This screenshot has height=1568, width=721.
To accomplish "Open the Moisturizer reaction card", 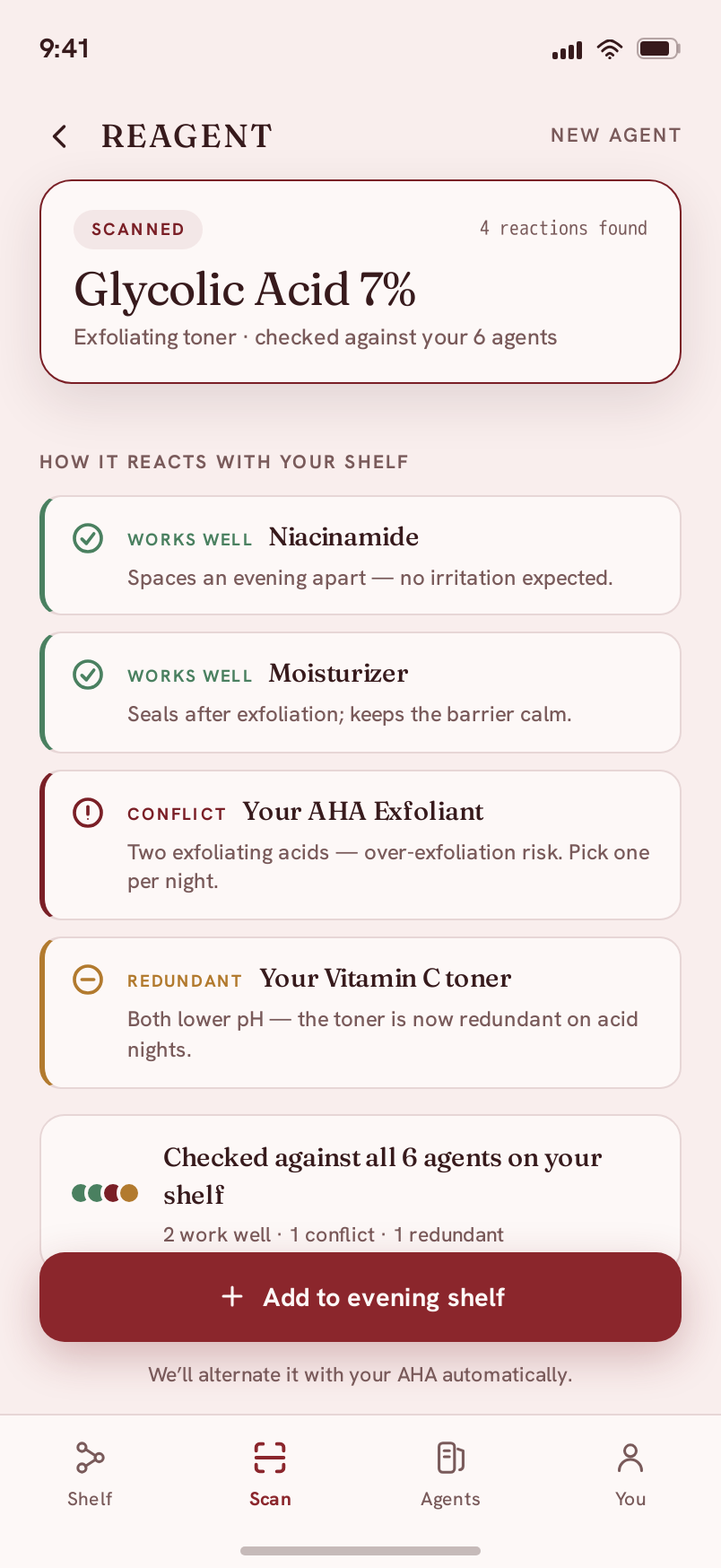I will point(360,693).
